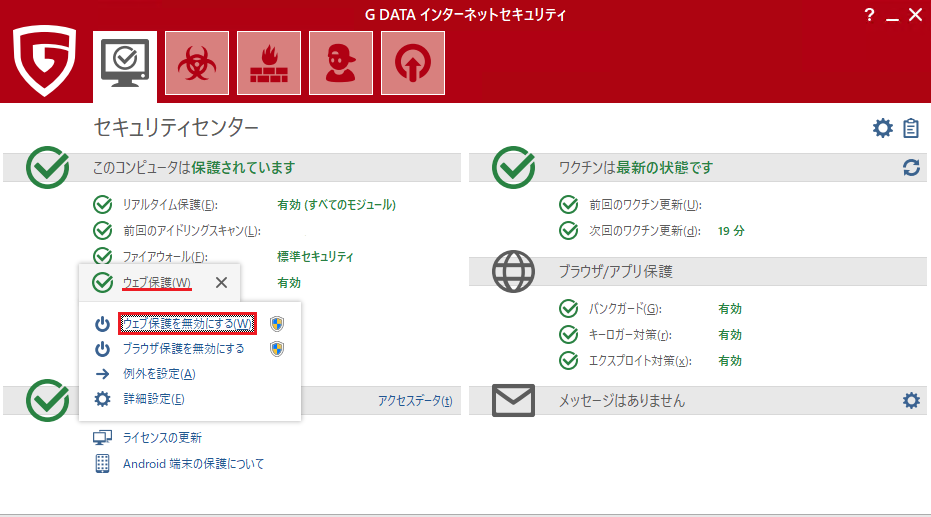Click arrow icon beside 例外を設定

click(x=102, y=374)
